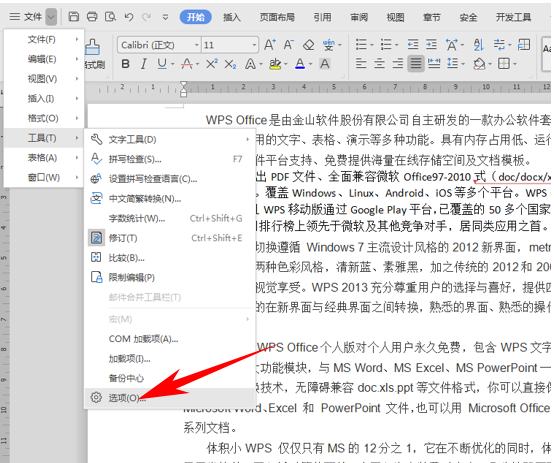Click the Chinese layout A icon
This screenshot has width=554, height=463.
point(452,45)
